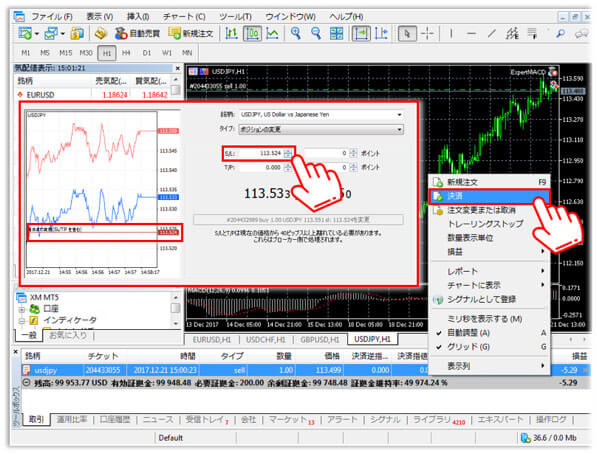Screen dimensions: 597x454
Task: Switch chart to candlesticks icon
Action: coord(252,34)
